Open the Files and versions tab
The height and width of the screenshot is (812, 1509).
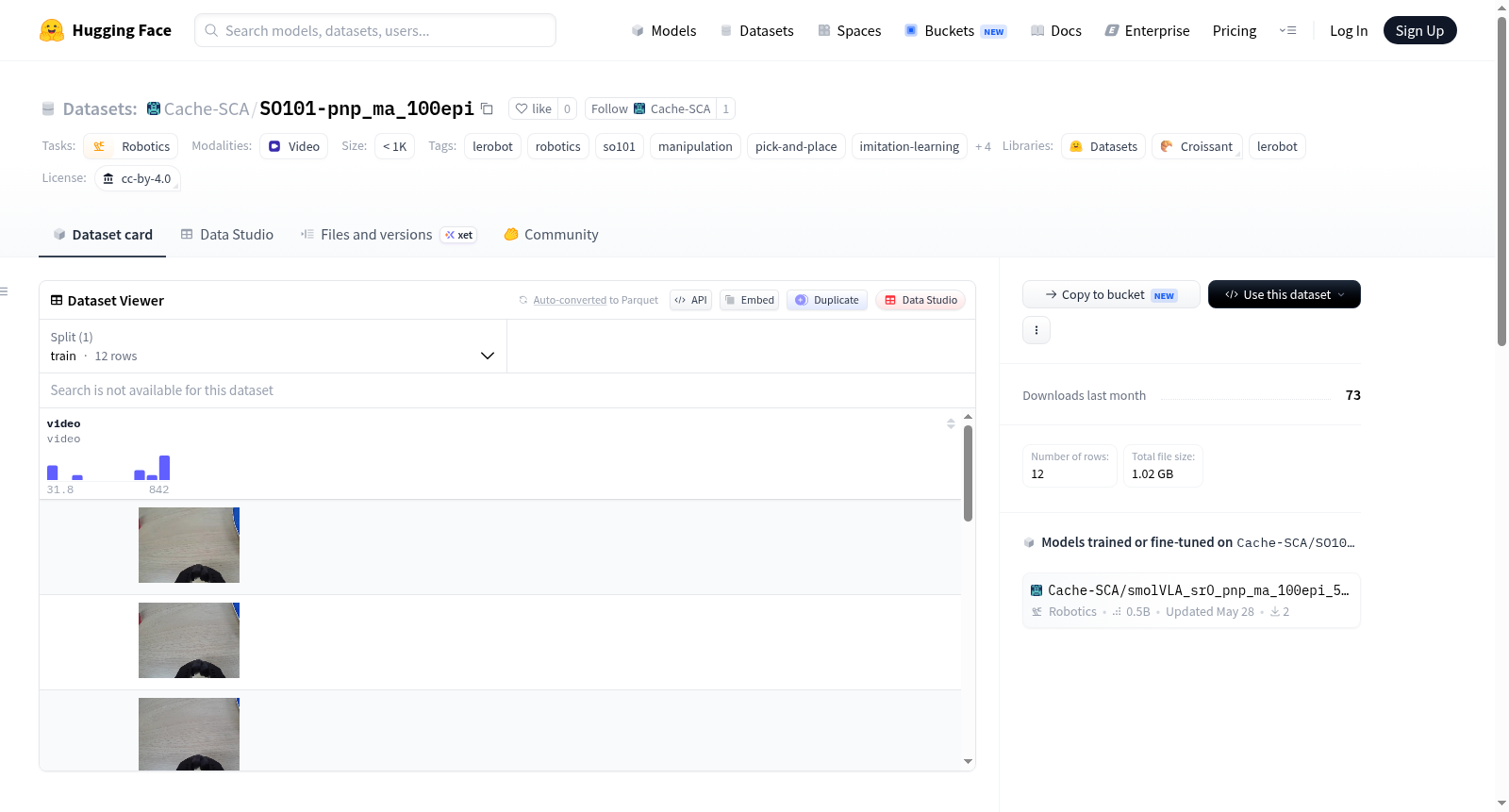(389, 235)
